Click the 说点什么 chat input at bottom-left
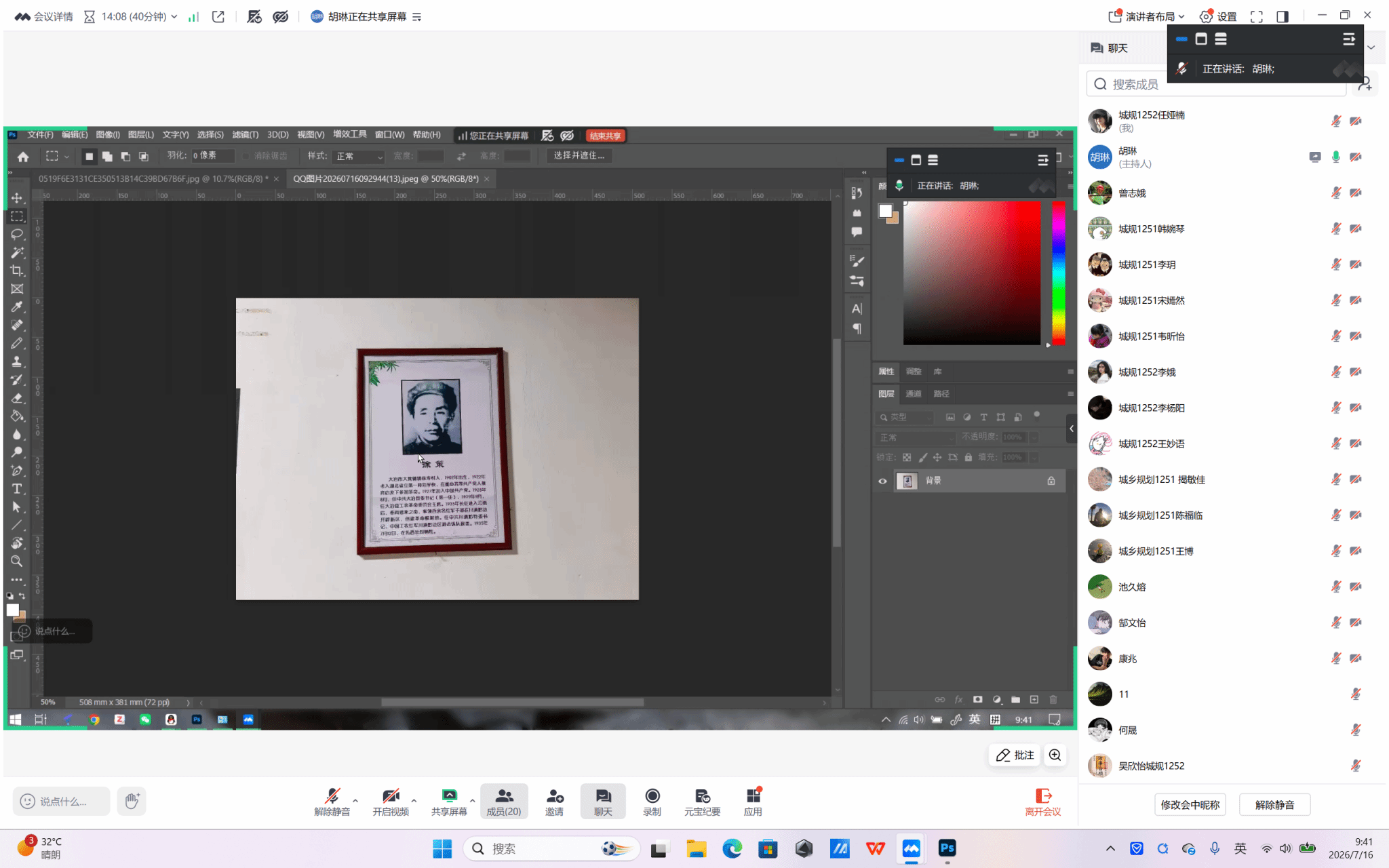Screen dimensions: 1389x868 pyautogui.click(x=61, y=802)
